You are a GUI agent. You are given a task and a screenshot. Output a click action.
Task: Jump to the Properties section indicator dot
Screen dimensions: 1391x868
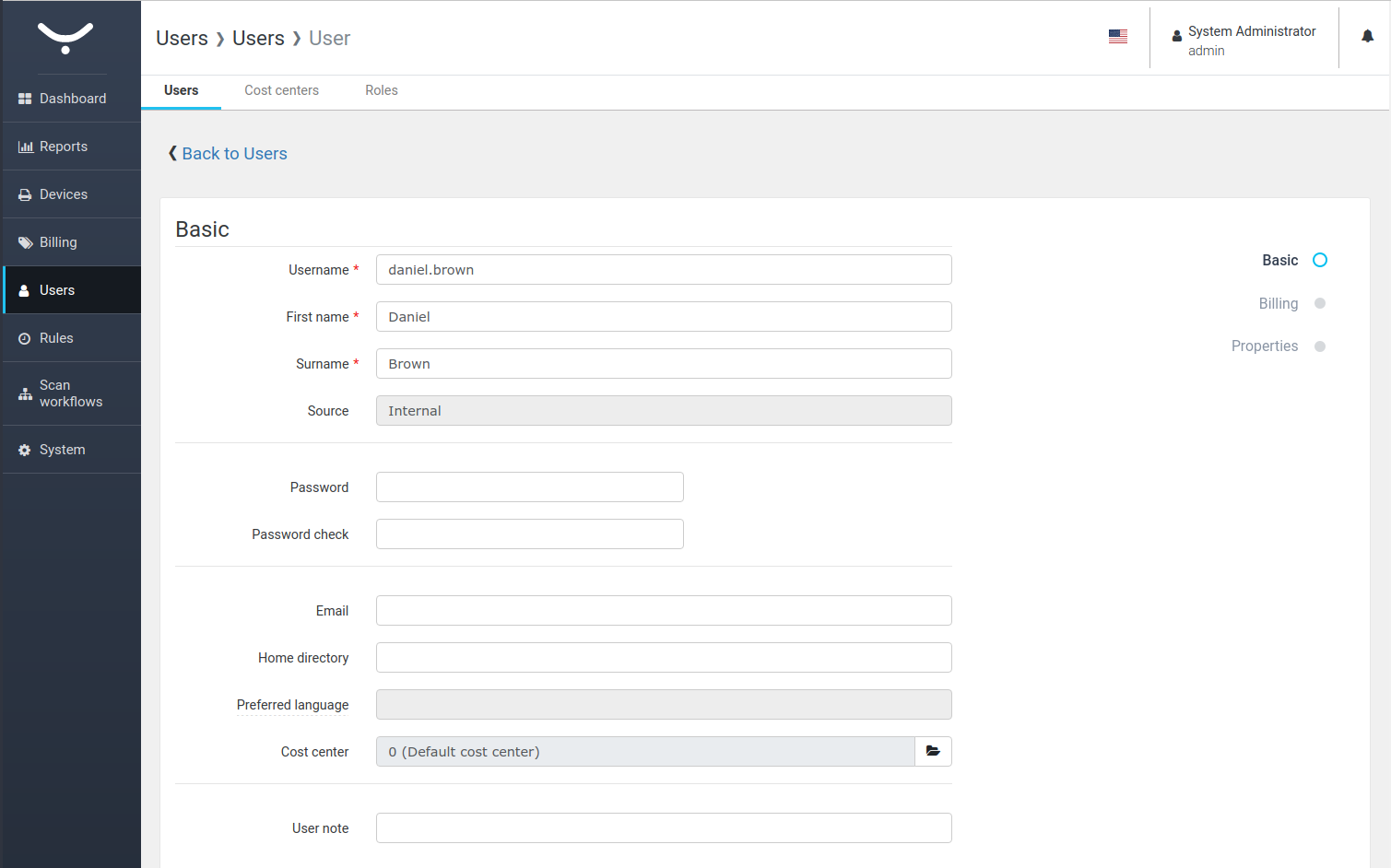click(1319, 346)
